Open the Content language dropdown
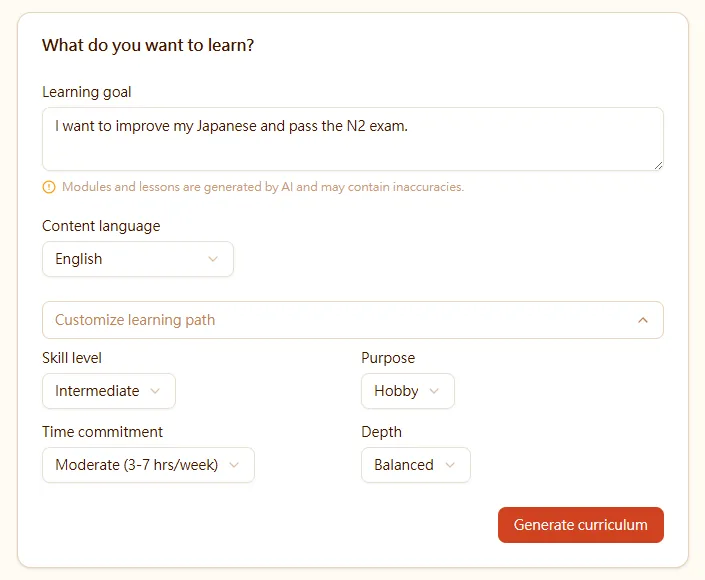The height and width of the screenshot is (580, 705). coord(138,259)
